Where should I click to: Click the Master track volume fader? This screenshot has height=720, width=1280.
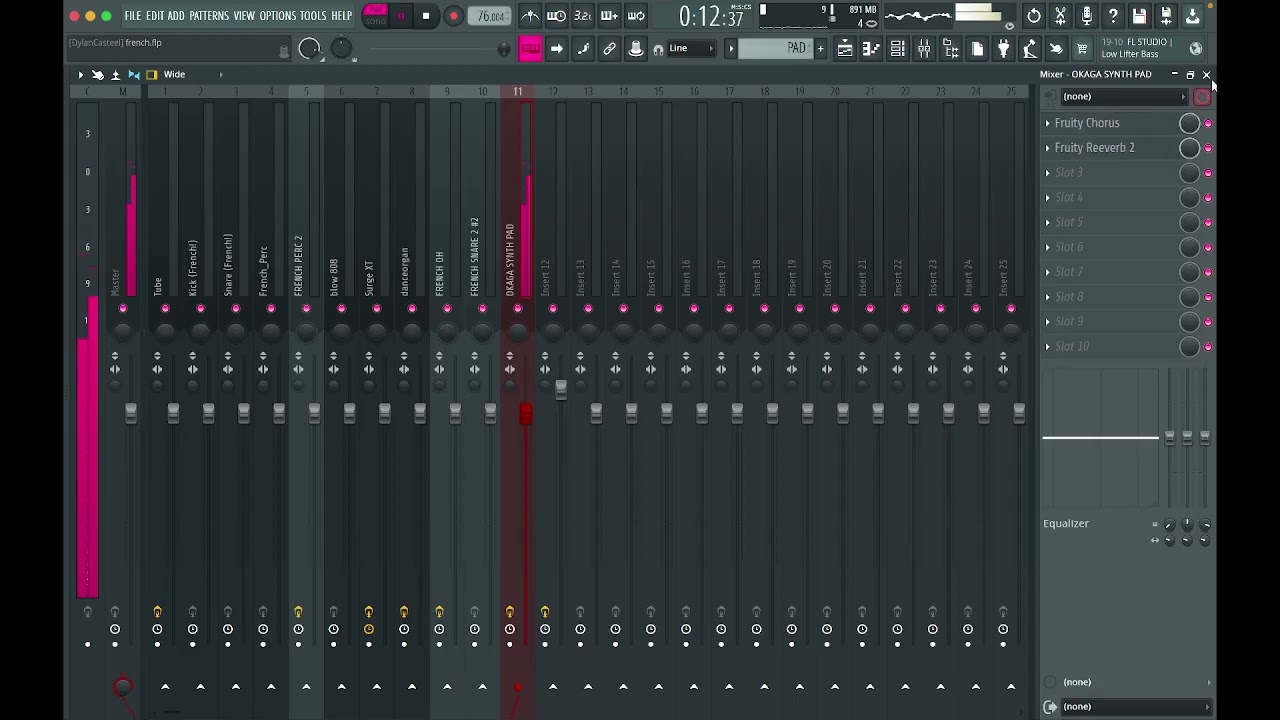click(131, 413)
